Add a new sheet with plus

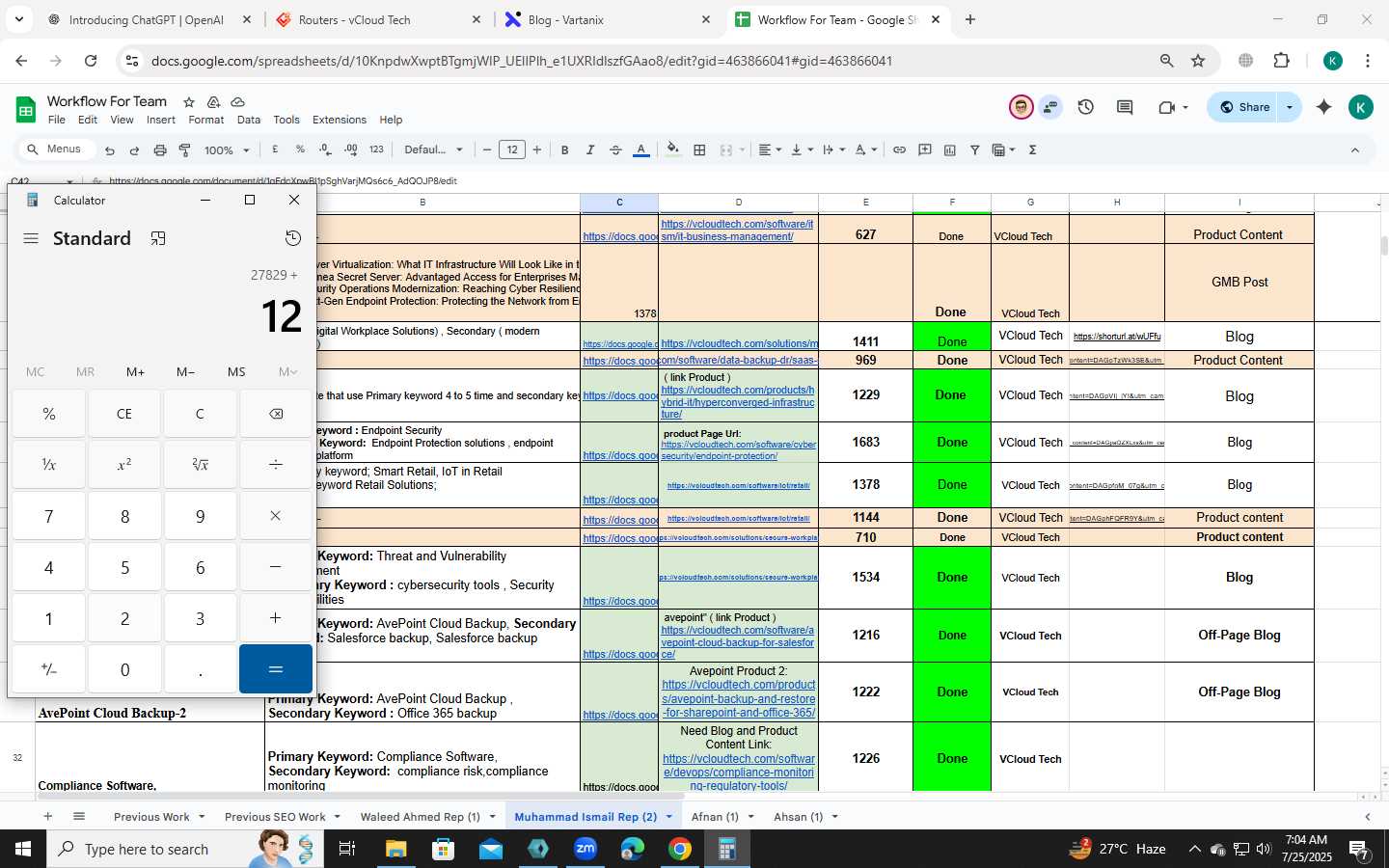(47, 816)
